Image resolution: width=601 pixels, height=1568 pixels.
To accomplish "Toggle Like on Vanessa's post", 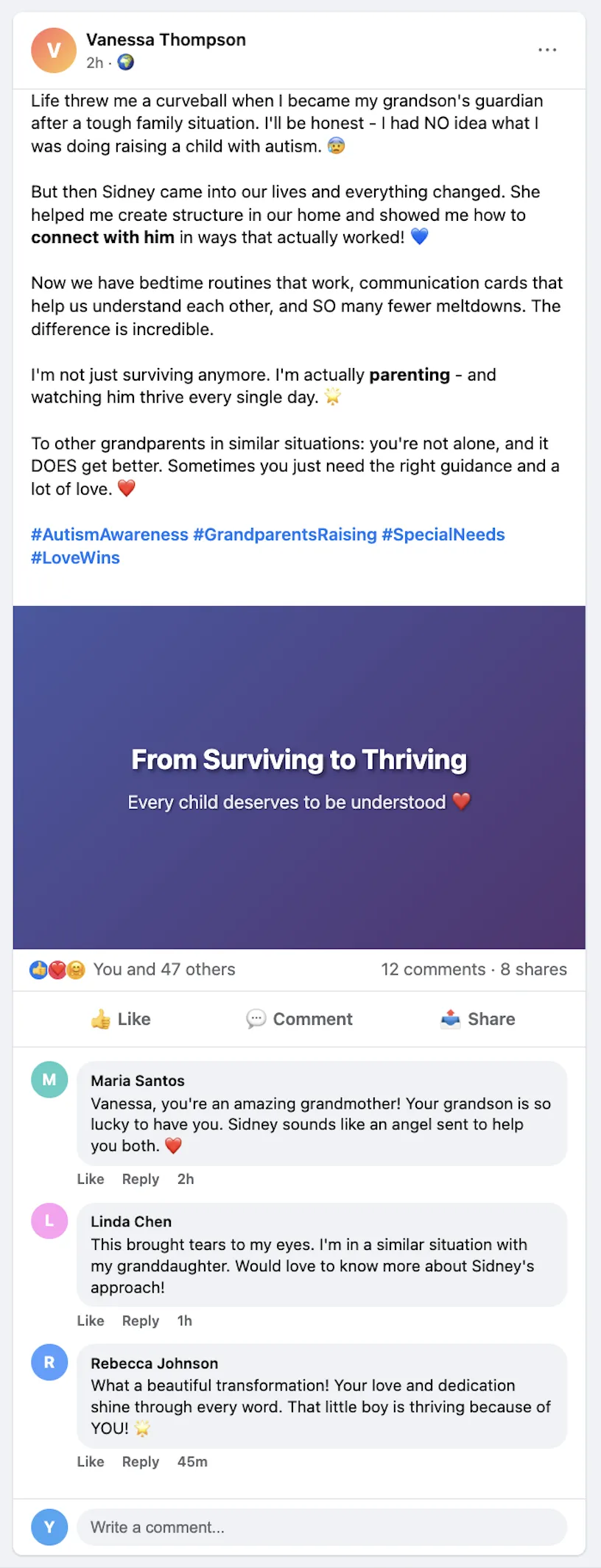I will pos(121,1019).
